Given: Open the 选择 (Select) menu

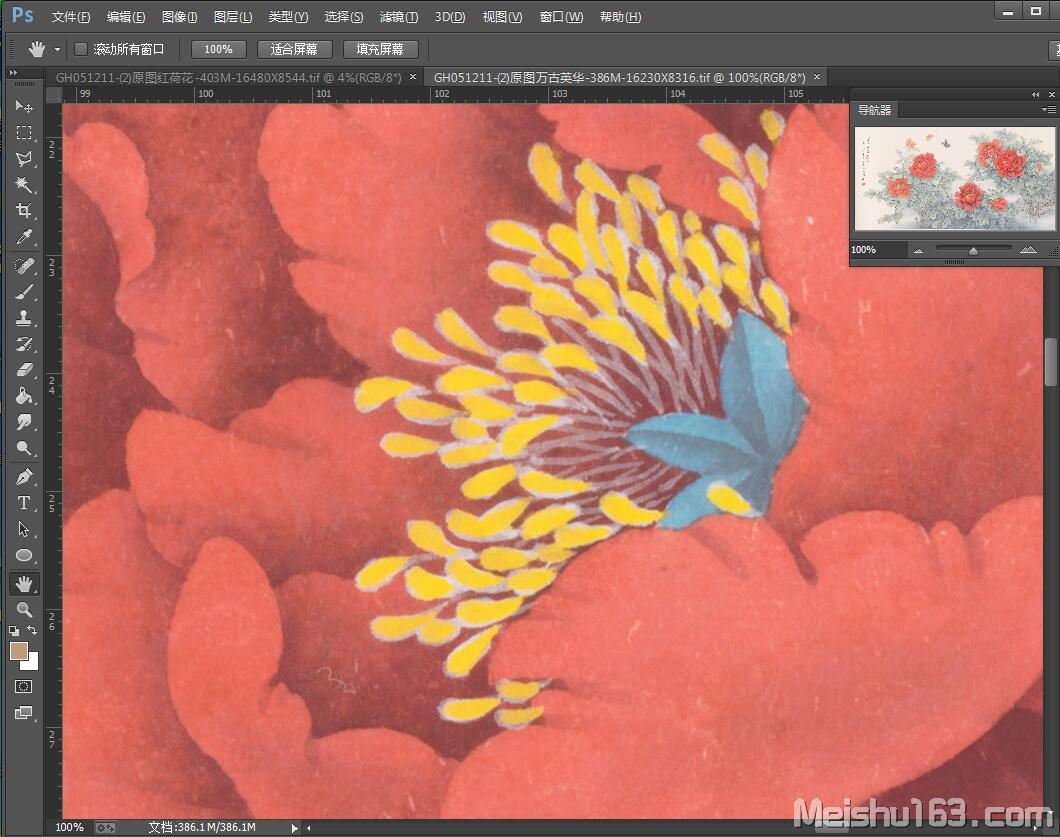Looking at the screenshot, I should tap(343, 17).
